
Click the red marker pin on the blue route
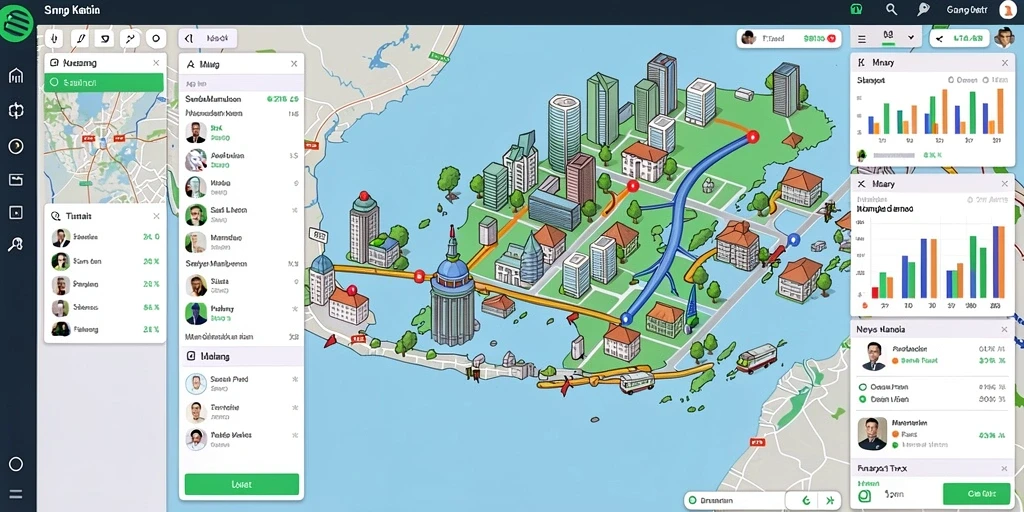[x=753, y=136]
